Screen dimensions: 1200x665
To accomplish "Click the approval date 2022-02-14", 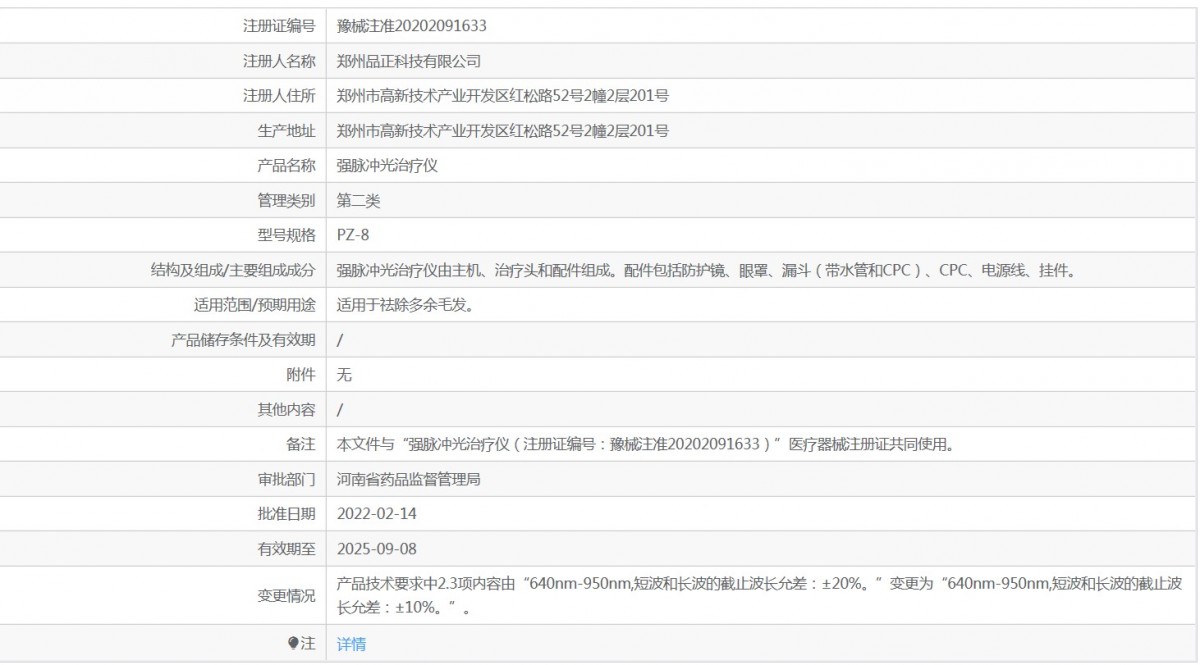I will [x=376, y=514].
